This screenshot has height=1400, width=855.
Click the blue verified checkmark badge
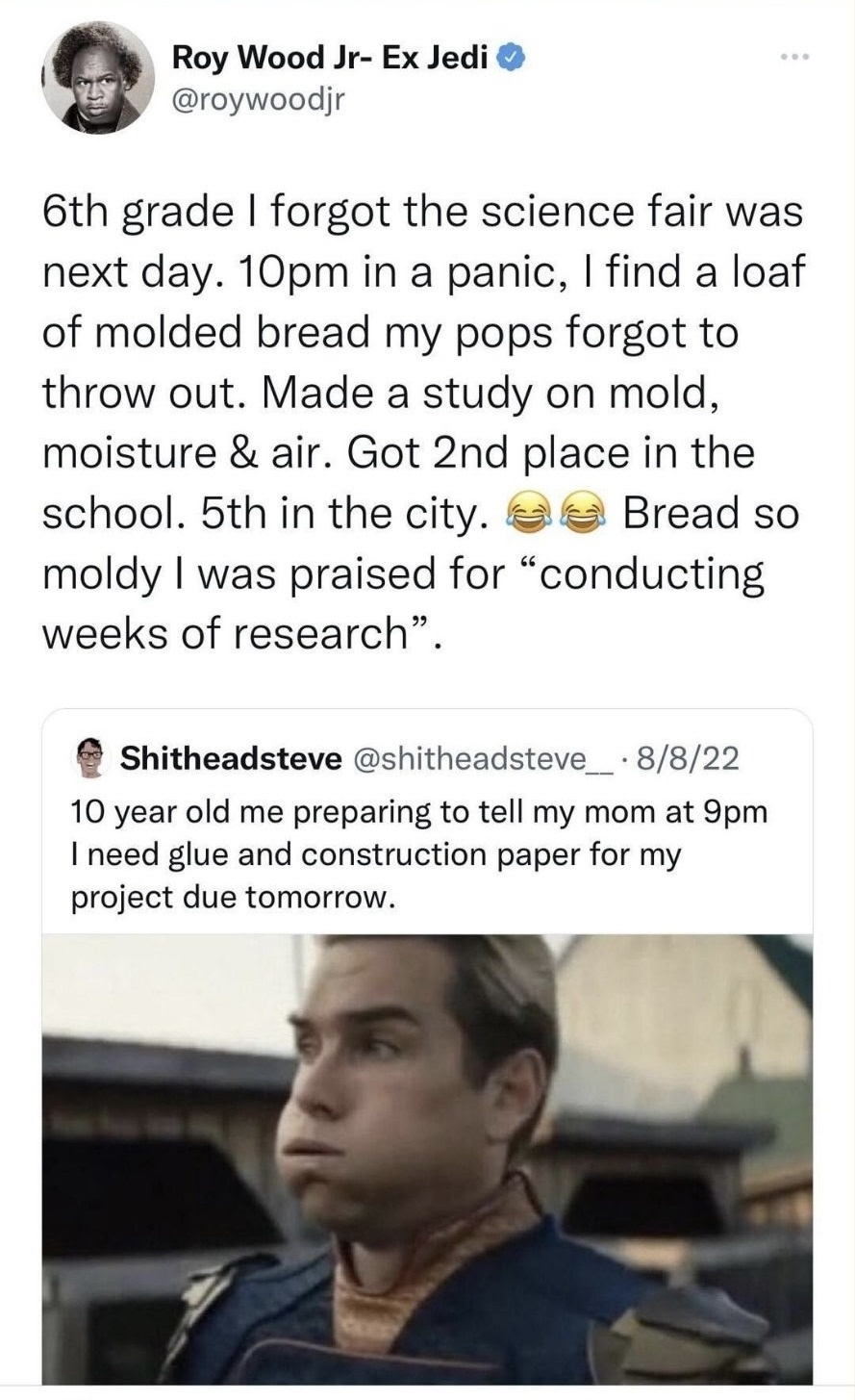511,59
